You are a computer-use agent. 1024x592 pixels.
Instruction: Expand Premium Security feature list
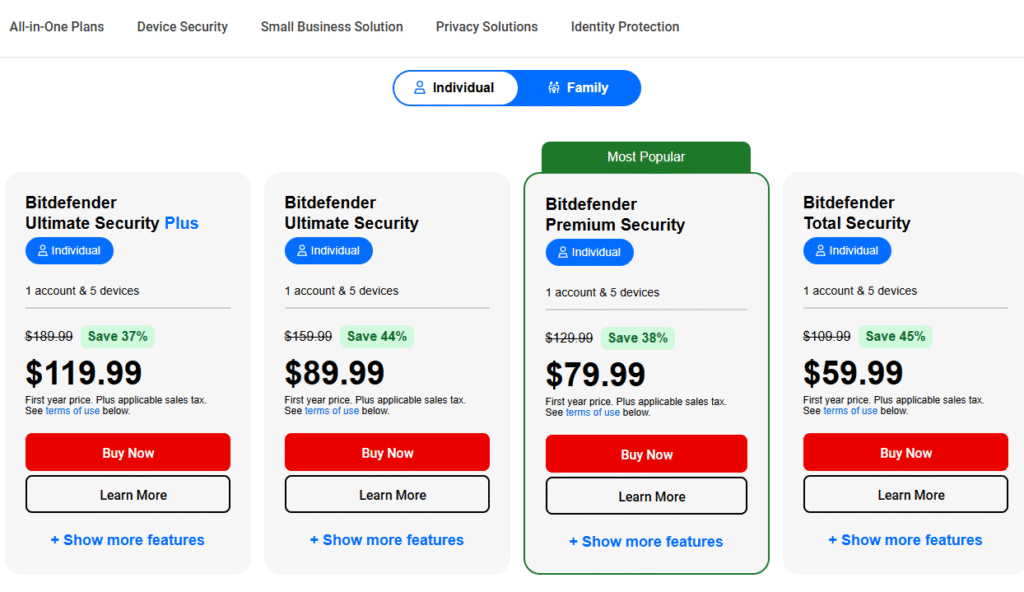(646, 542)
